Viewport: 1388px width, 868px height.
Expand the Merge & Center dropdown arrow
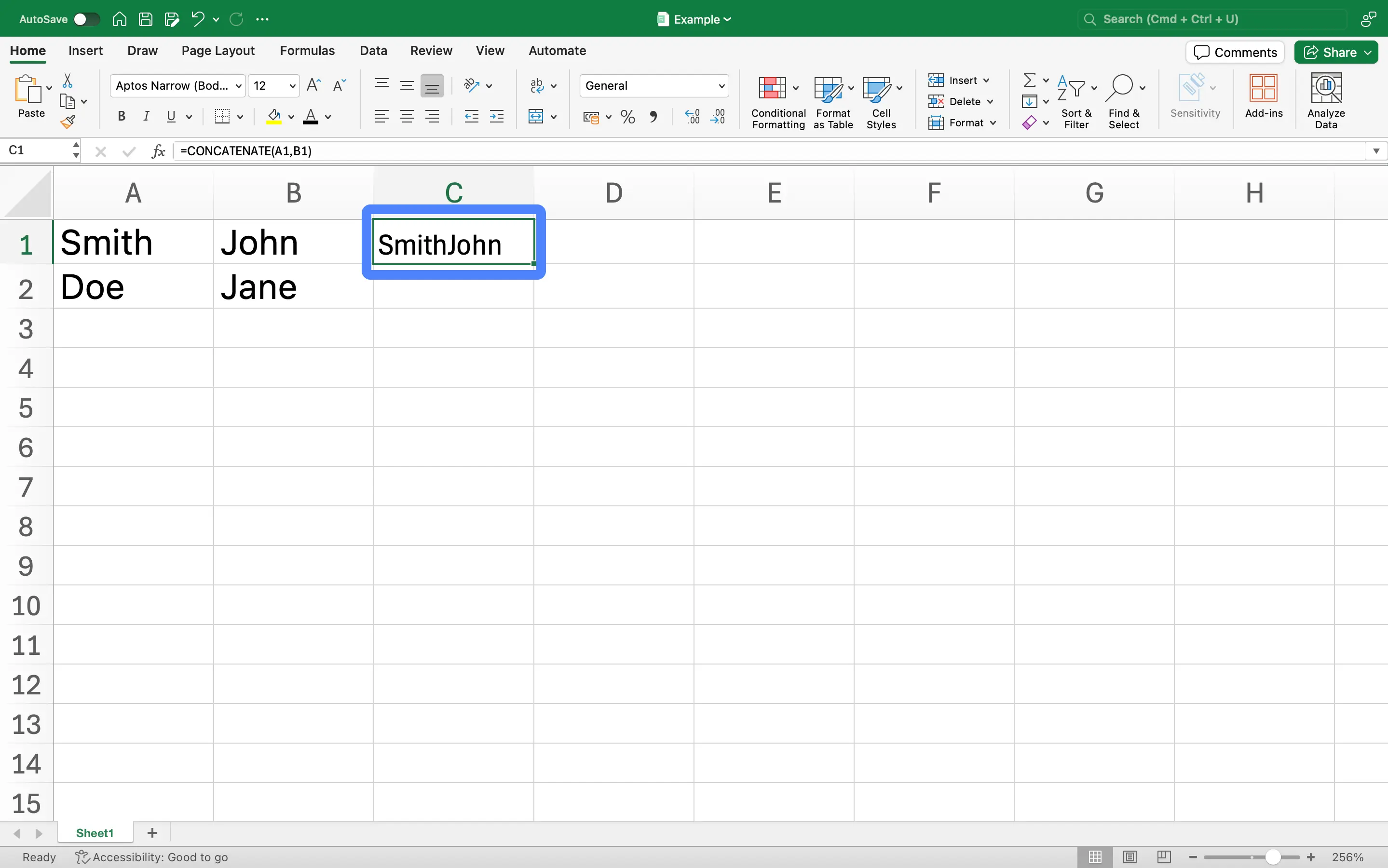[x=553, y=117]
